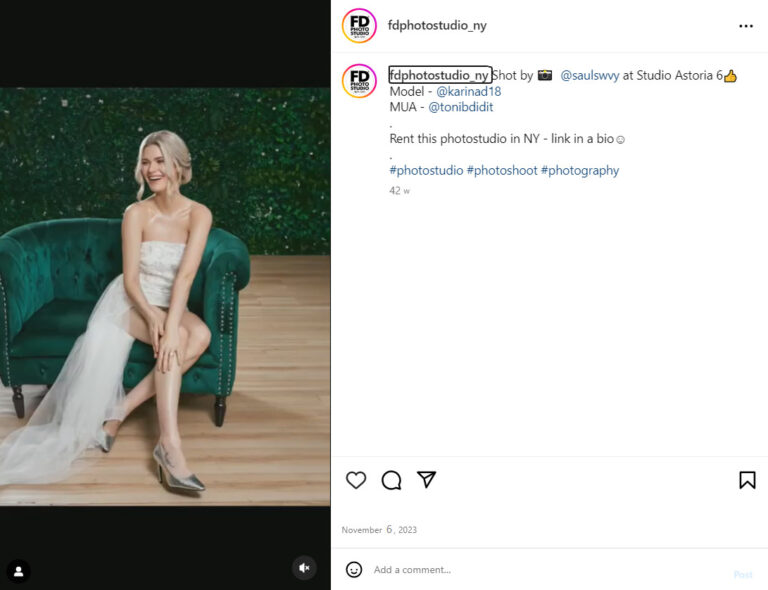Open comments via speech bubble icon
Screen dimensions: 768x590
click(x=391, y=480)
